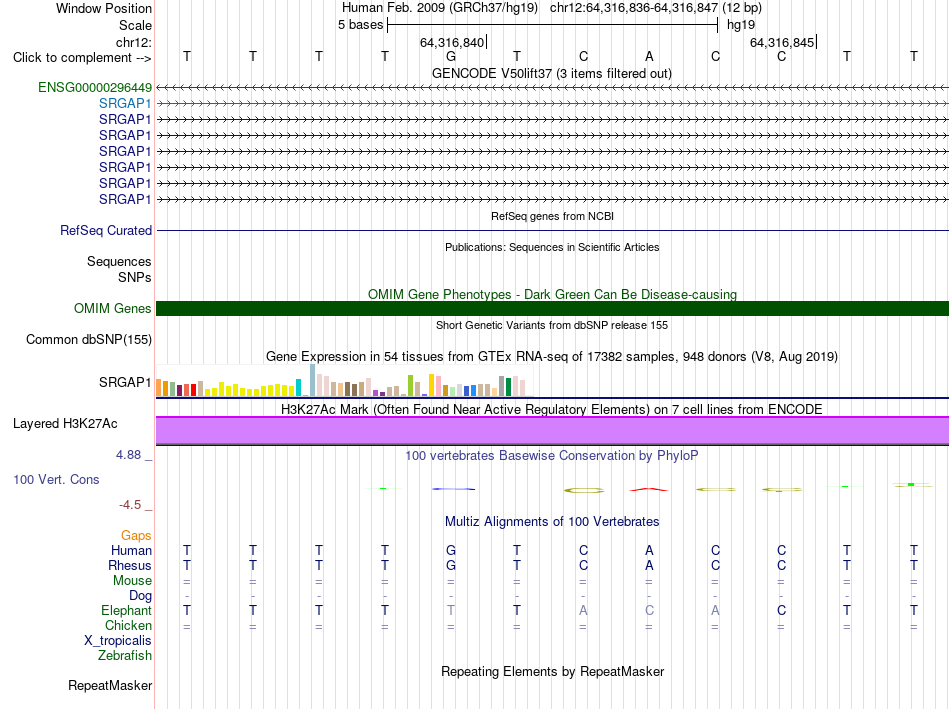Select the Elephant species label

pyautogui.click(x=127, y=610)
